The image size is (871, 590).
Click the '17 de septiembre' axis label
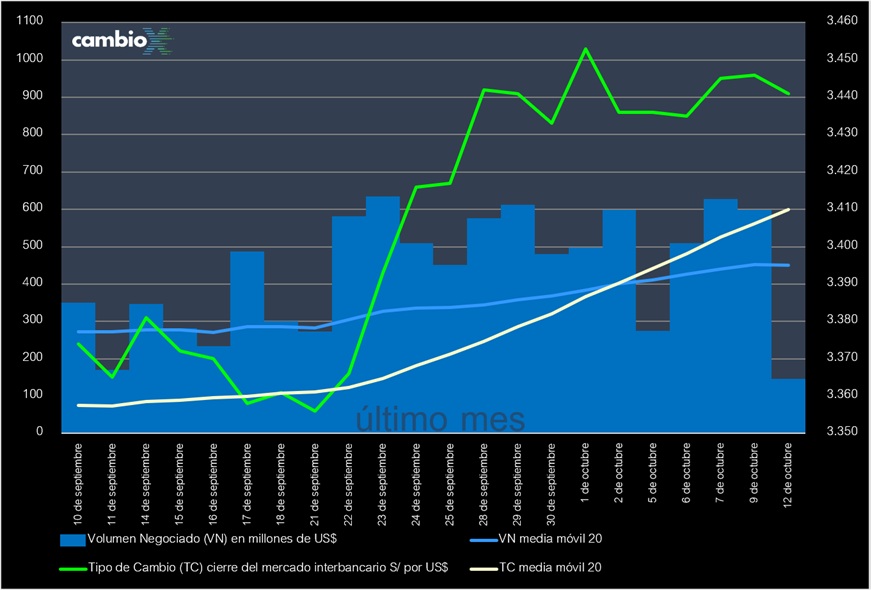pyautogui.click(x=247, y=484)
